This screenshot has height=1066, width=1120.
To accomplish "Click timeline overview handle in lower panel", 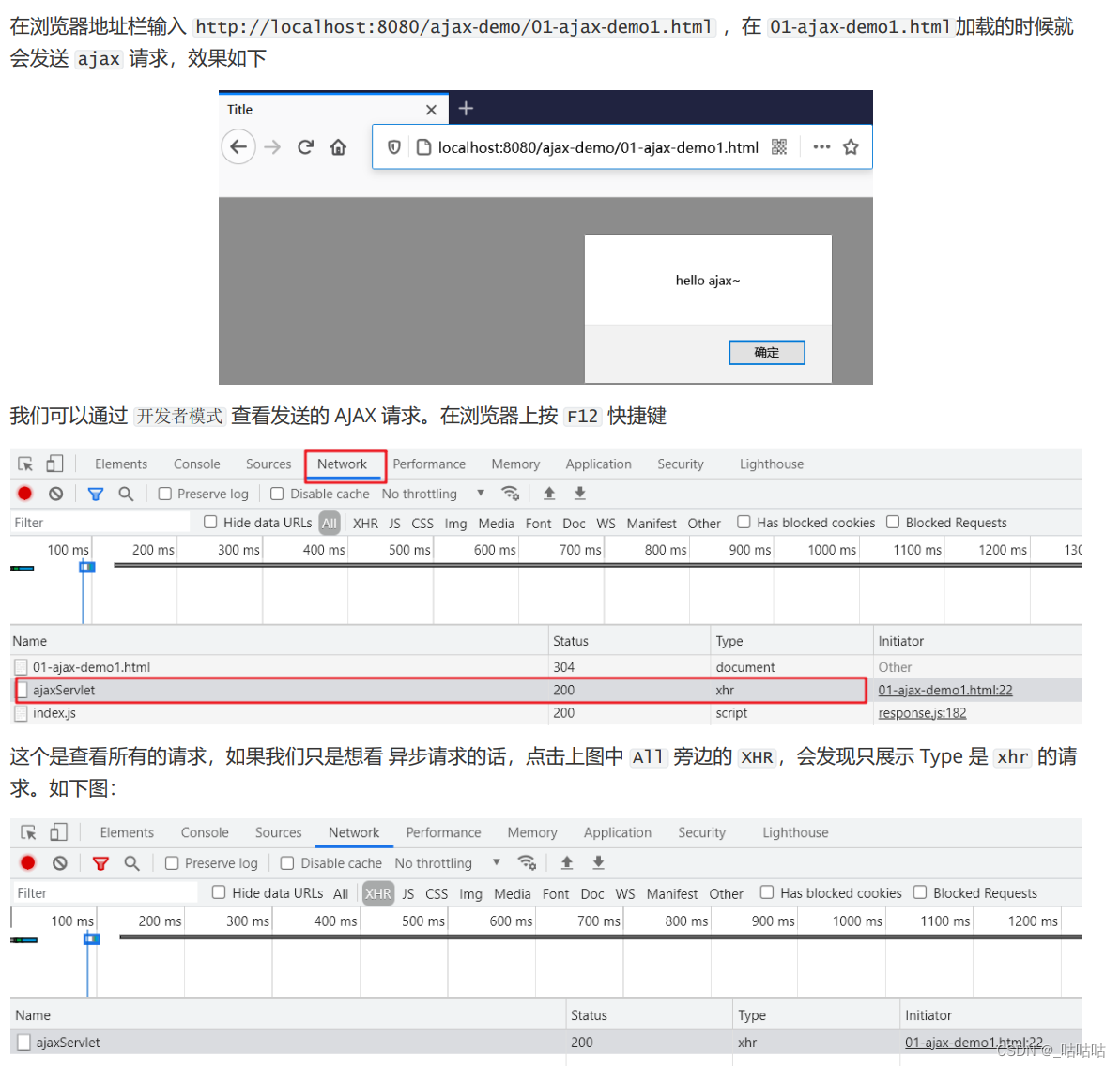I will tap(92, 938).
